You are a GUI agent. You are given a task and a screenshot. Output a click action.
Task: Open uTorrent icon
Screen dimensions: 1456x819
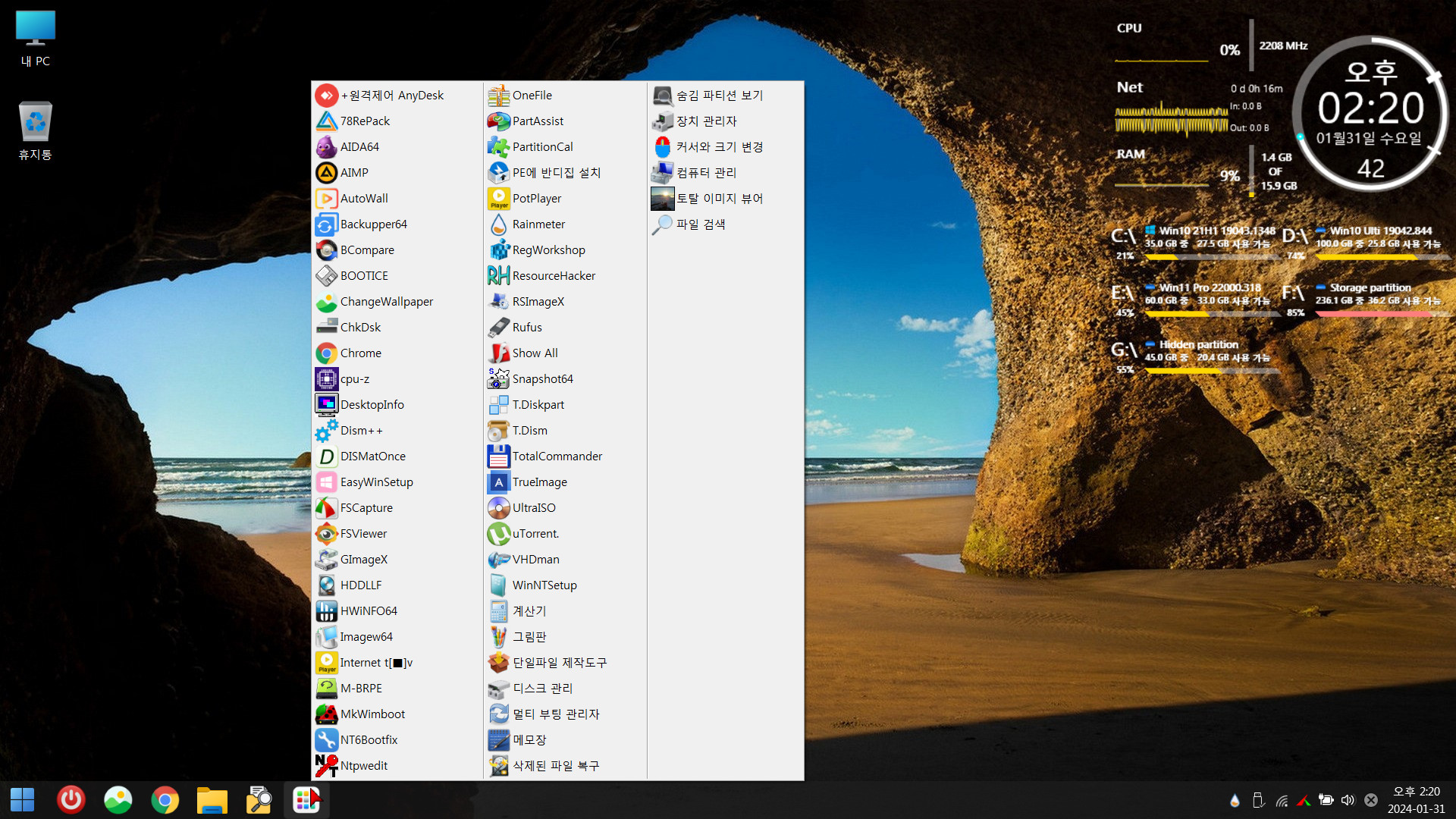498,534
